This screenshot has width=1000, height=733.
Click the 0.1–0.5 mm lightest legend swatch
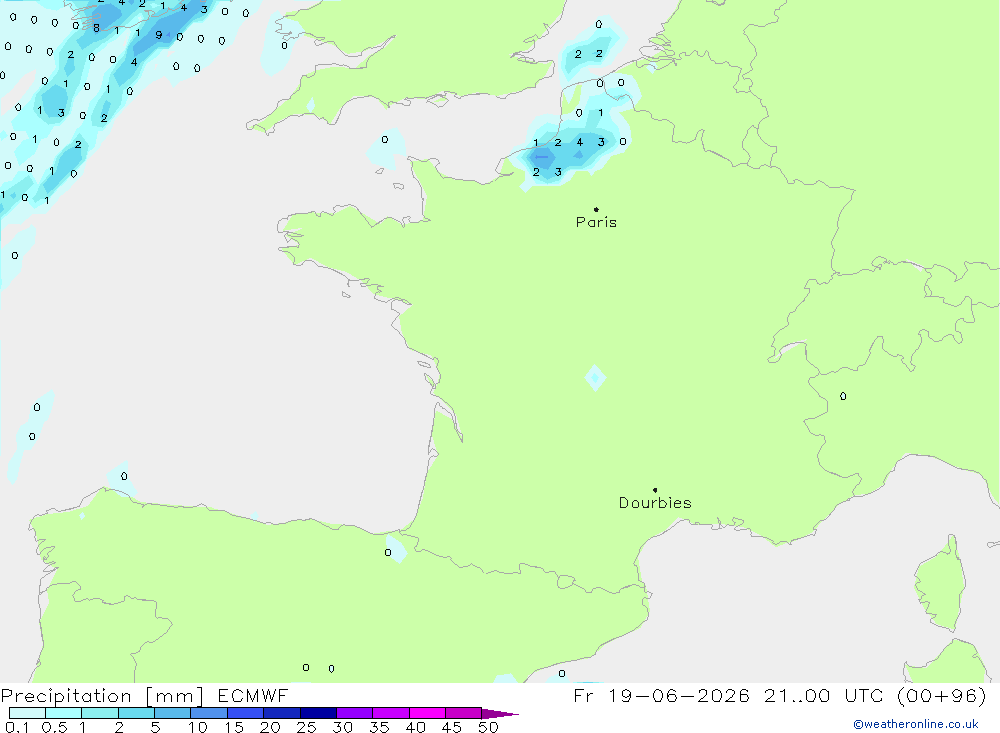click(x=27, y=713)
